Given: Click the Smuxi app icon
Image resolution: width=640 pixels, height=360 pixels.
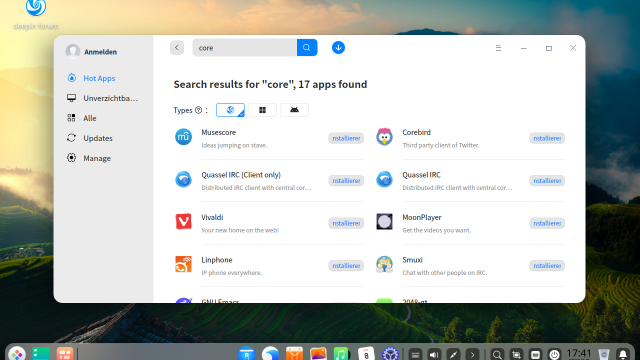Looking at the screenshot, I should point(384,264).
